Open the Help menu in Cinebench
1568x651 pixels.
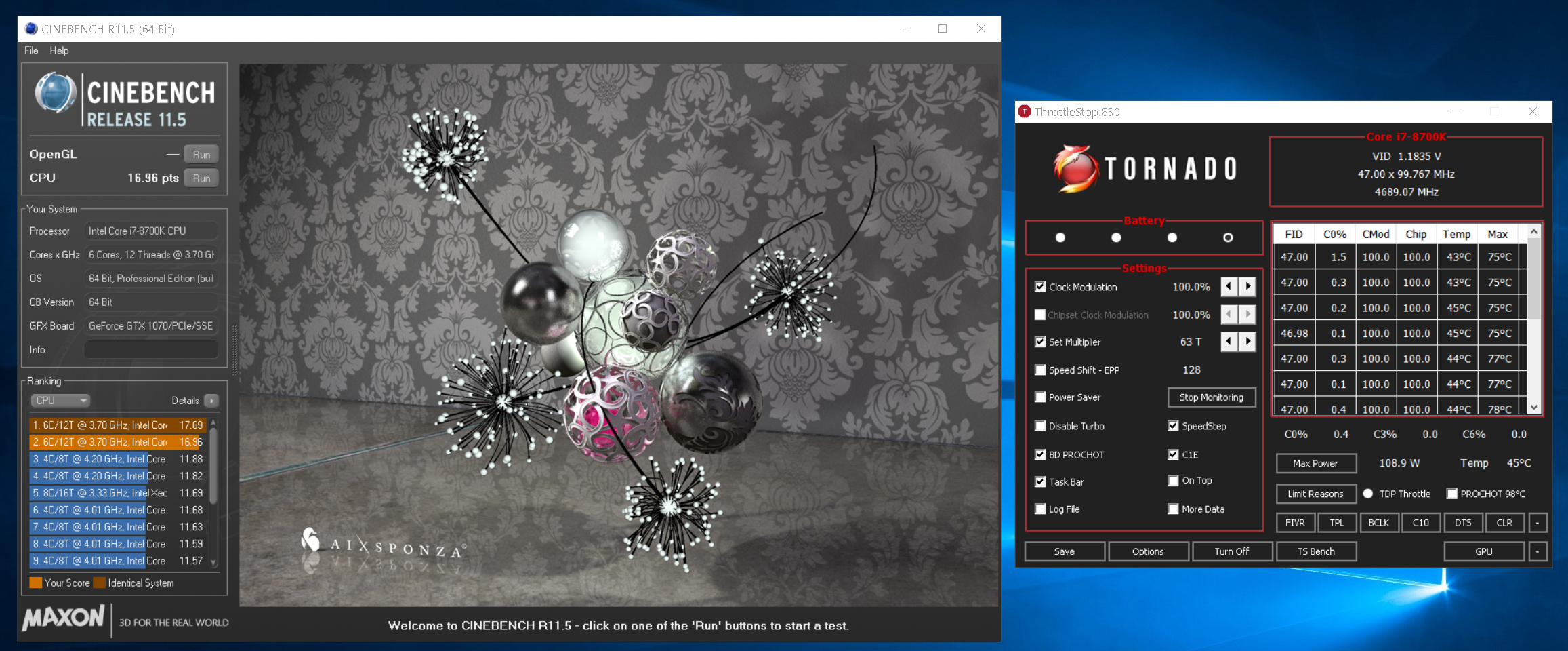coord(59,50)
